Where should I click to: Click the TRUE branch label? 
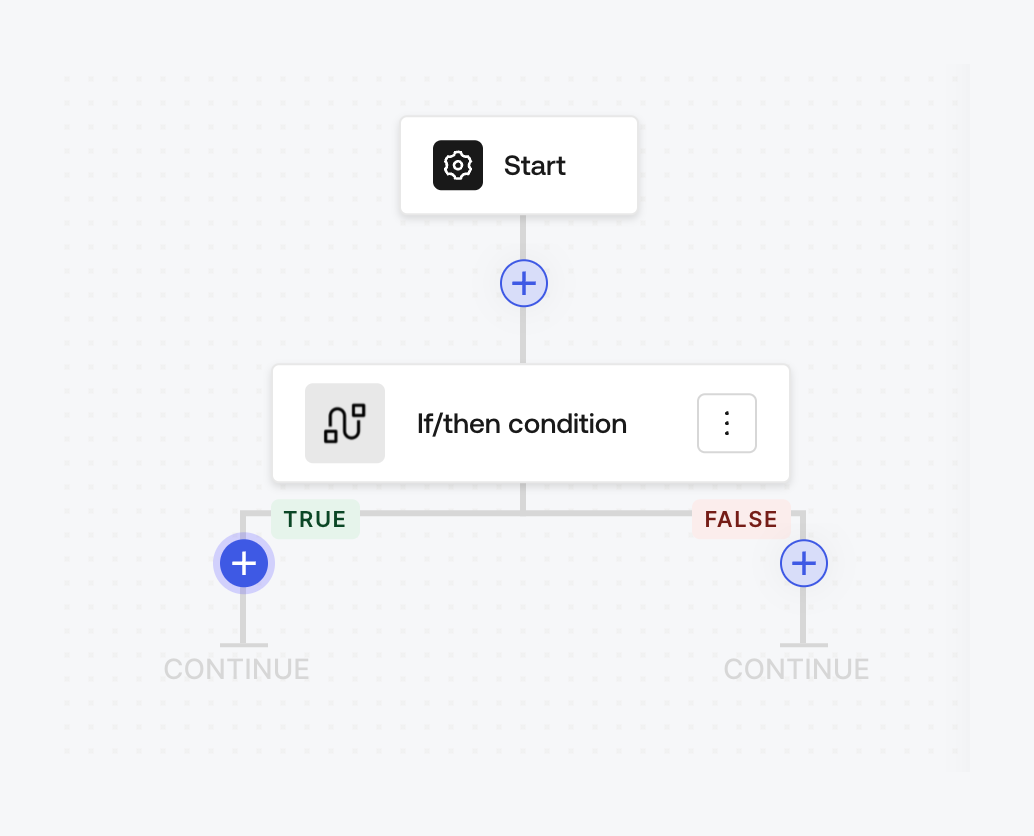point(315,519)
